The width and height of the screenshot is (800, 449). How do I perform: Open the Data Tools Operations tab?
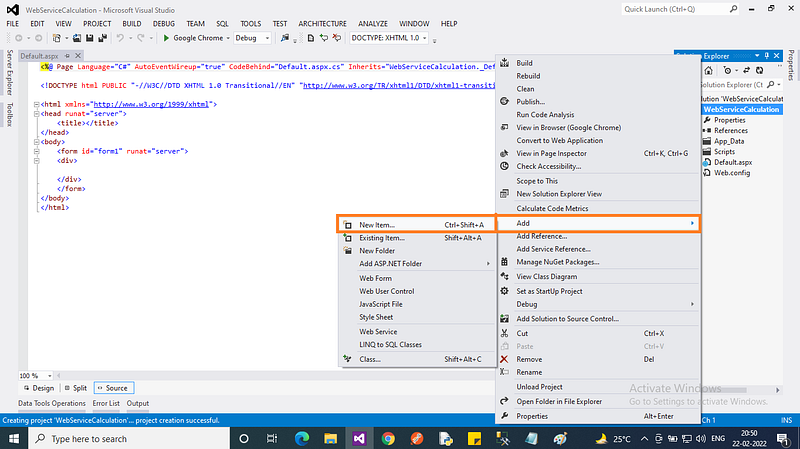tap(52, 403)
